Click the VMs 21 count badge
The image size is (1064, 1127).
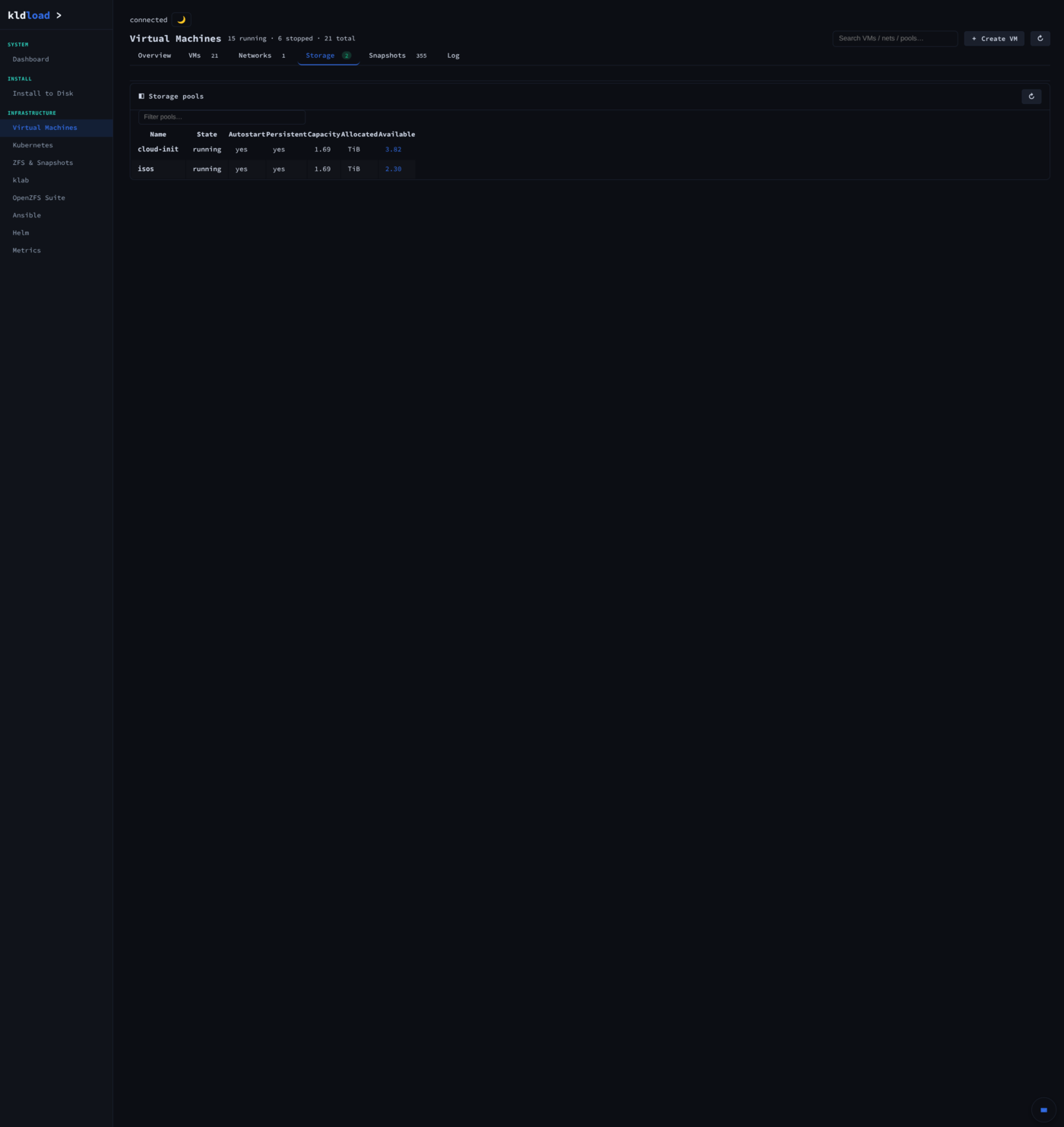pos(214,55)
